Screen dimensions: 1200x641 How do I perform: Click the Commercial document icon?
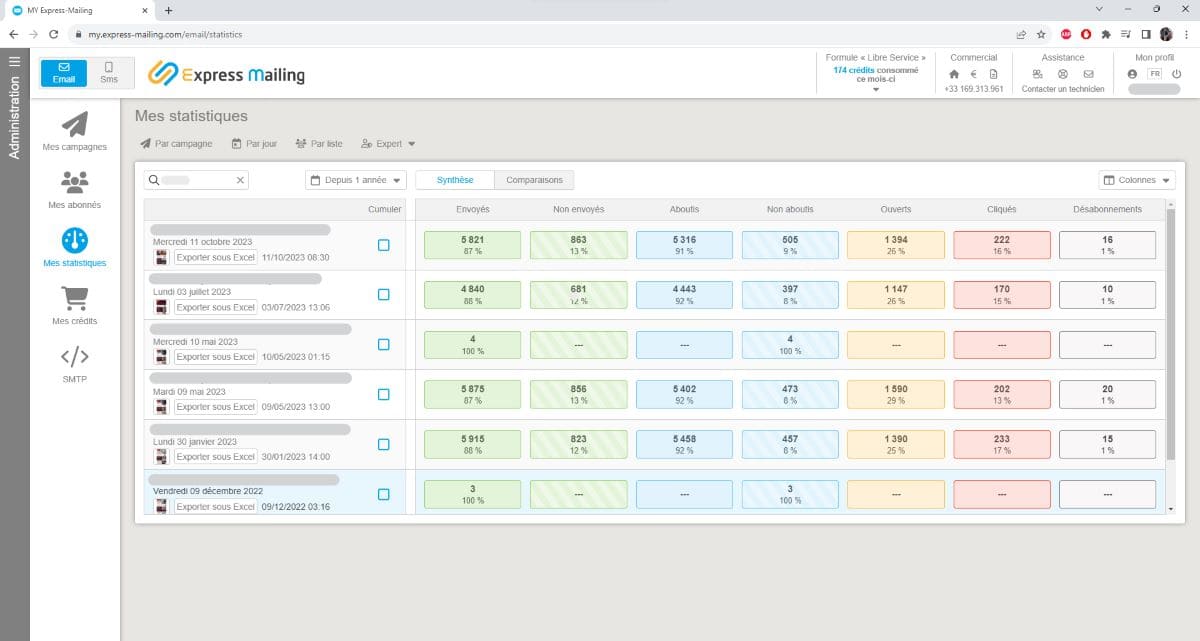[x=993, y=74]
